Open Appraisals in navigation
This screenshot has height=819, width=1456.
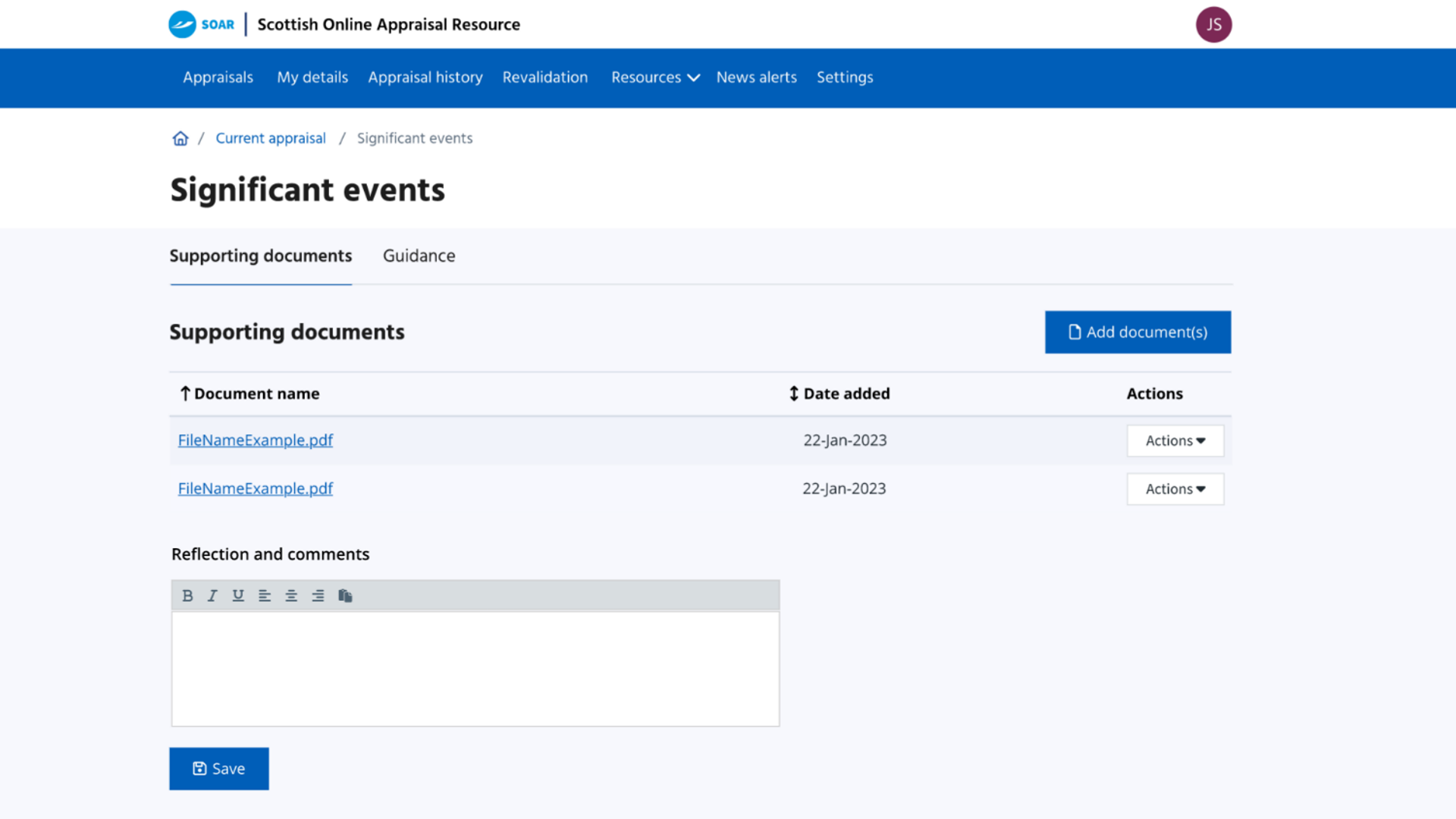point(218,77)
